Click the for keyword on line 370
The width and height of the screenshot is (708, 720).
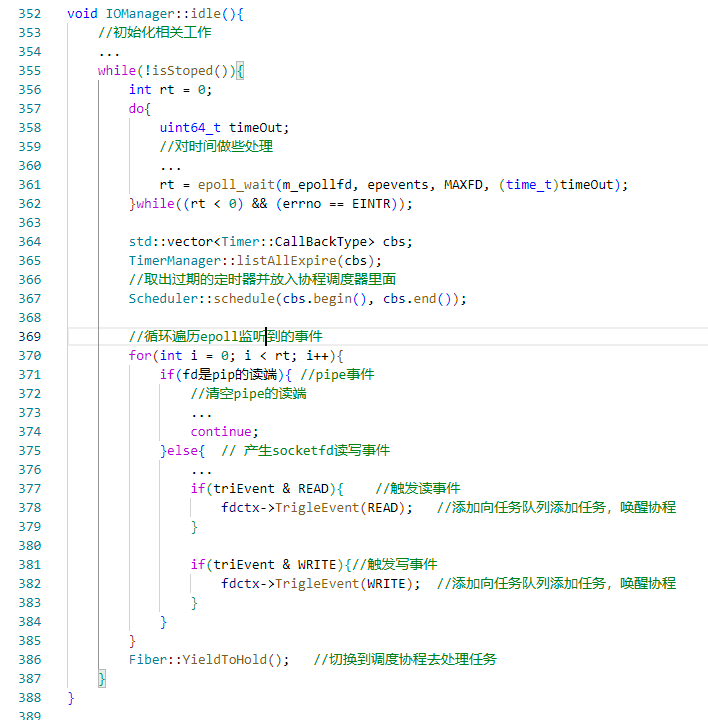[140, 355]
